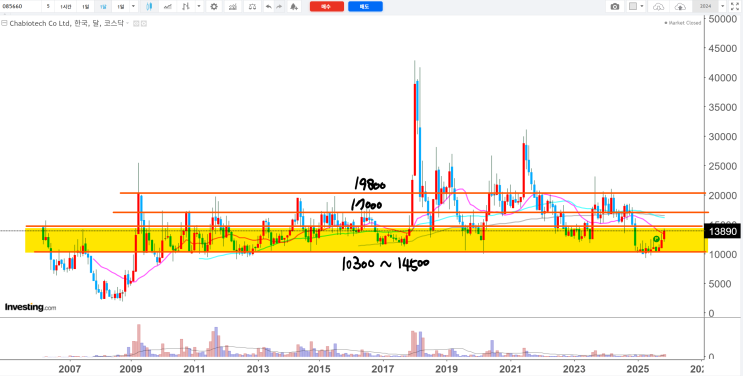Viewport: 743px width, 376px height.
Task: Open chart settings gear icon
Action: (214, 7)
